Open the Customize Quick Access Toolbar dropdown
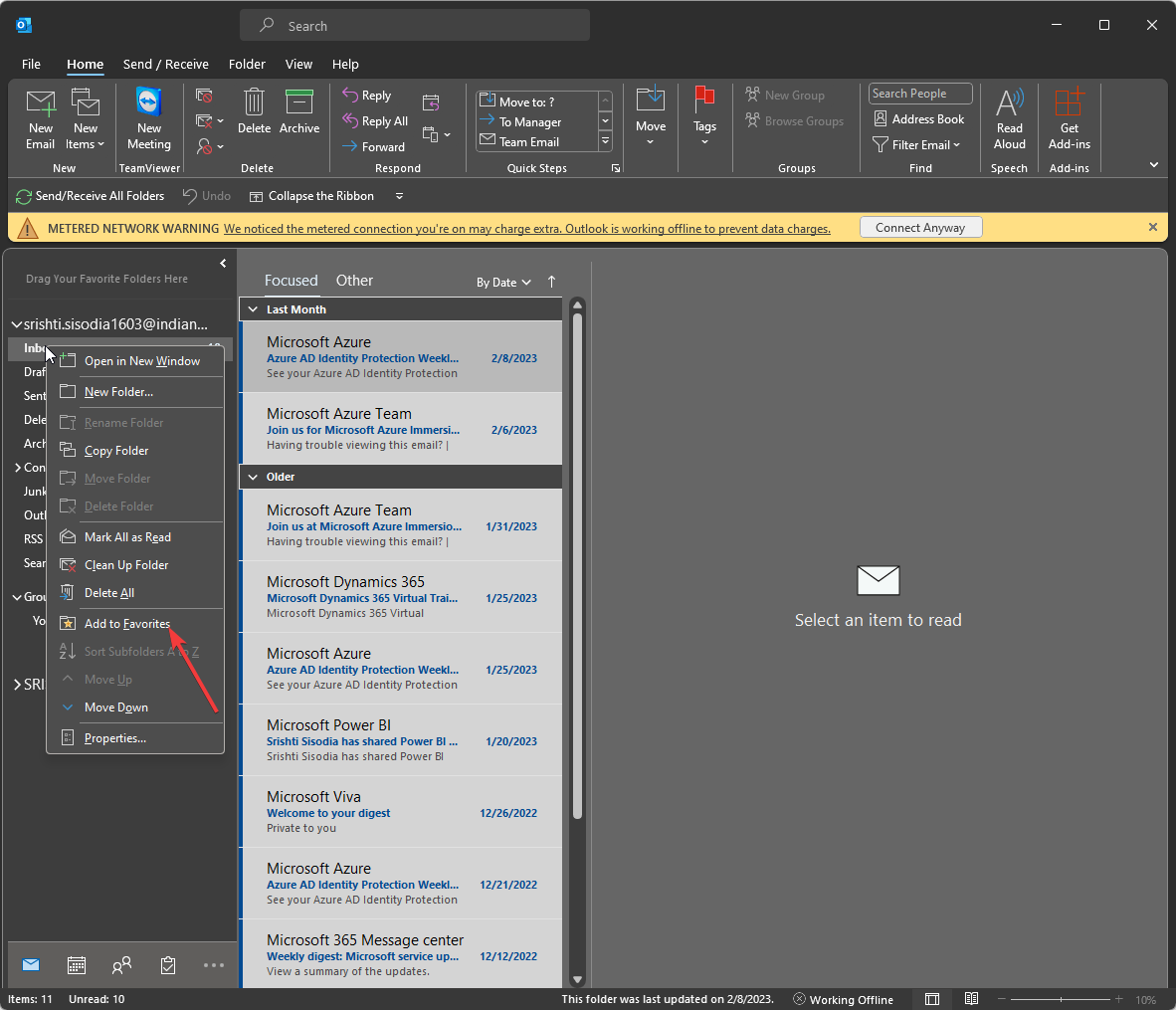Screen dimensions: 1176x1010 [x=399, y=196]
